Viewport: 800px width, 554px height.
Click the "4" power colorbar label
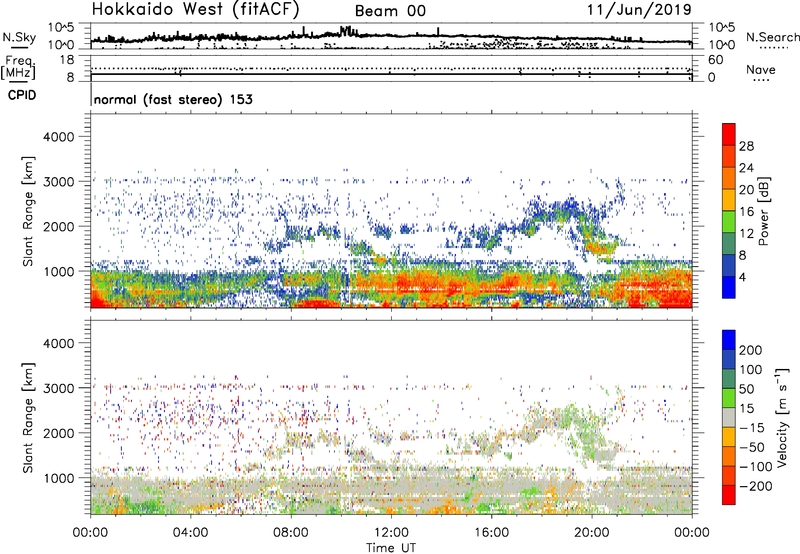coord(742,277)
